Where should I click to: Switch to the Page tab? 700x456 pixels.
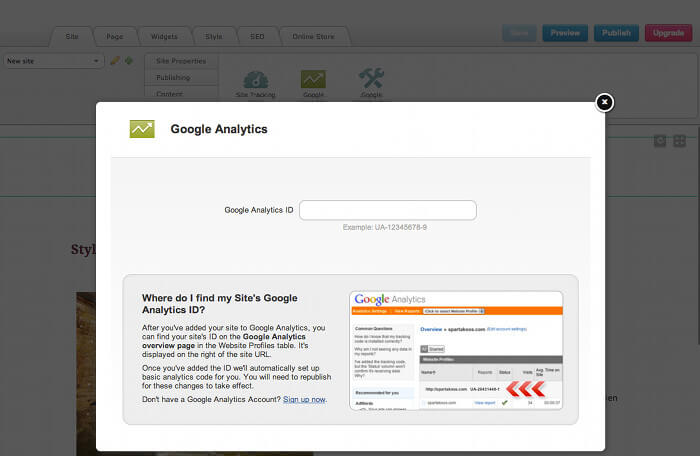click(x=115, y=37)
